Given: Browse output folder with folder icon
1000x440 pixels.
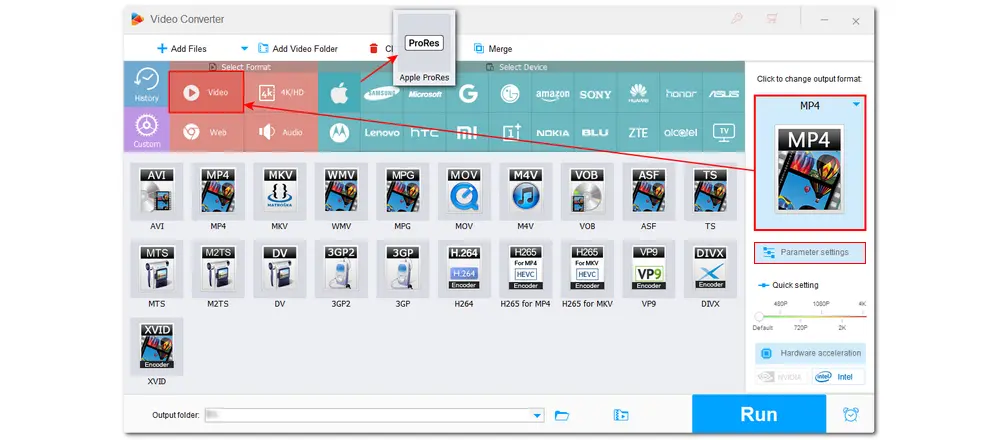Looking at the screenshot, I should point(562,416).
